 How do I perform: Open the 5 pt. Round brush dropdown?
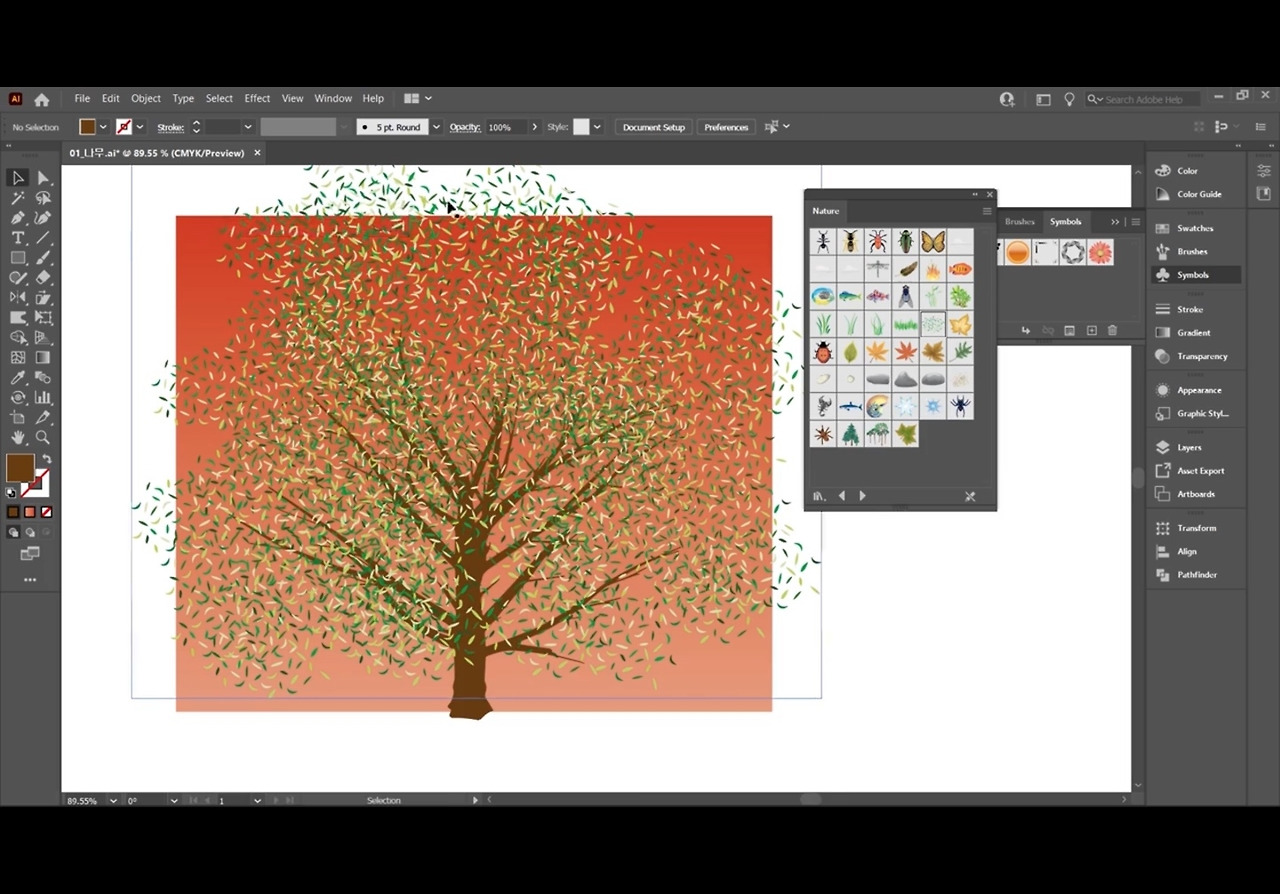click(436, 127)
